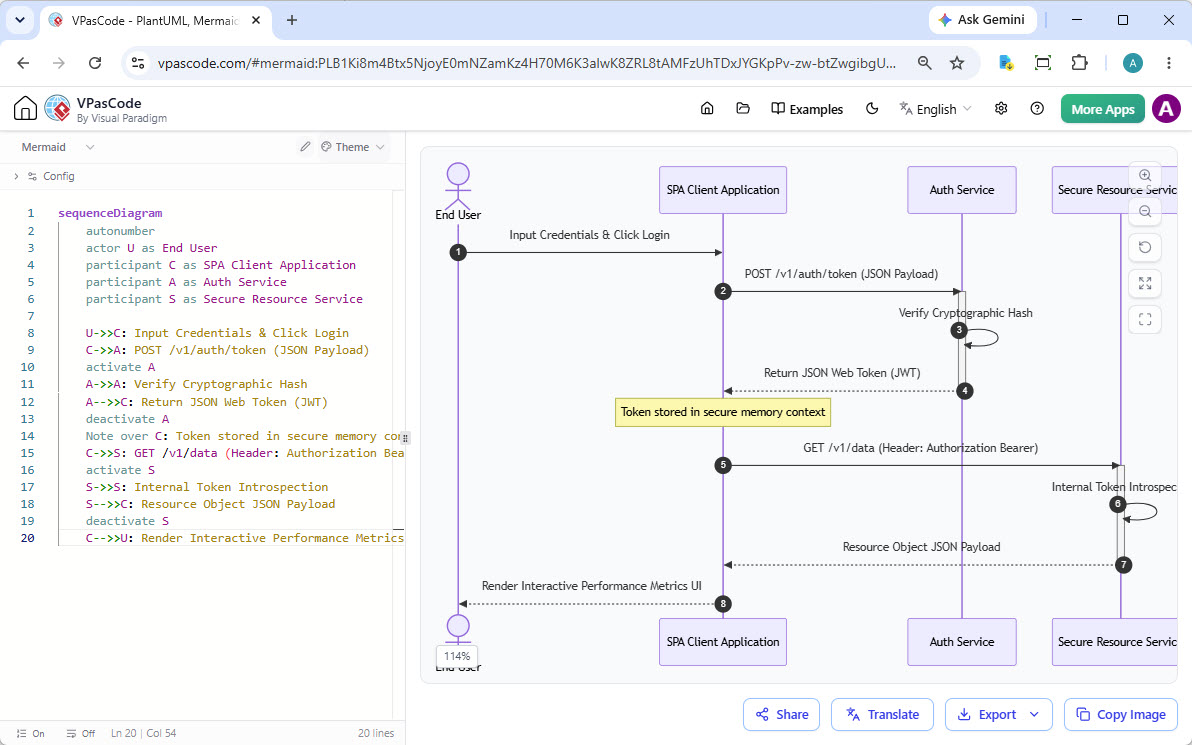Click the Share button
Screen dimensions: 1192x745
pos(781,715)
